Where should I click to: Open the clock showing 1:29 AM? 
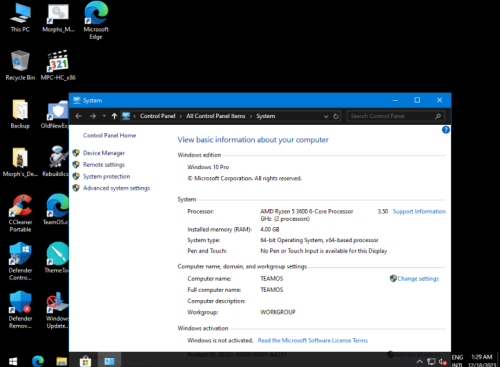(x=482, y=357)
